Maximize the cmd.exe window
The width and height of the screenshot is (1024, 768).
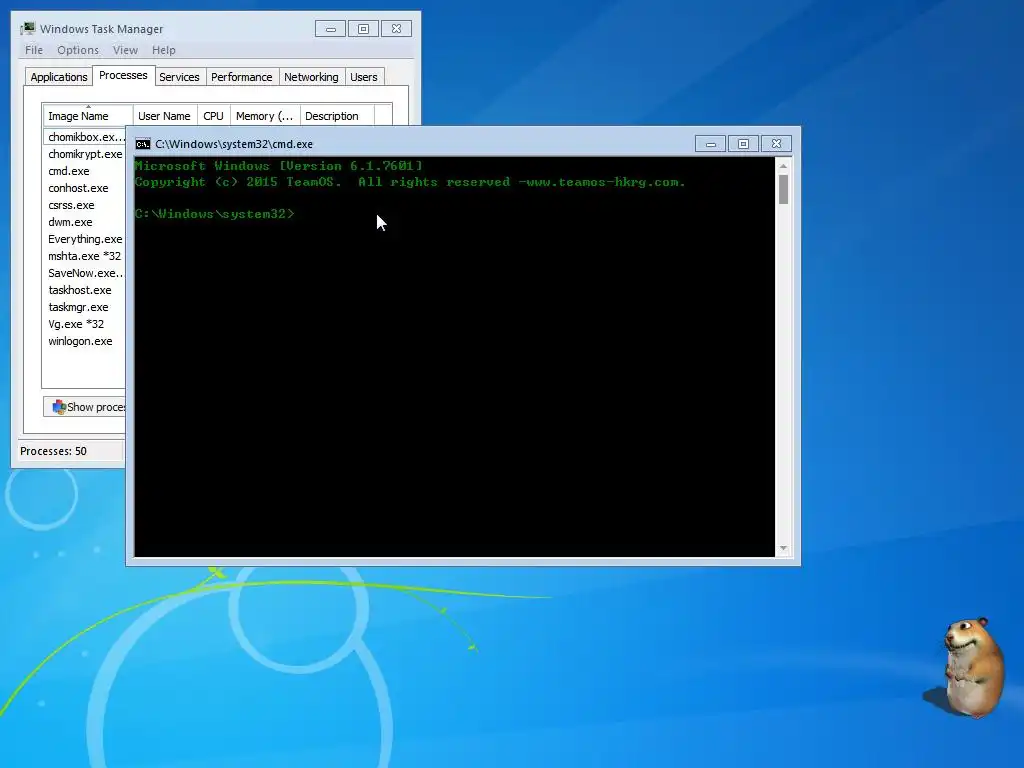tap(743, 144)
